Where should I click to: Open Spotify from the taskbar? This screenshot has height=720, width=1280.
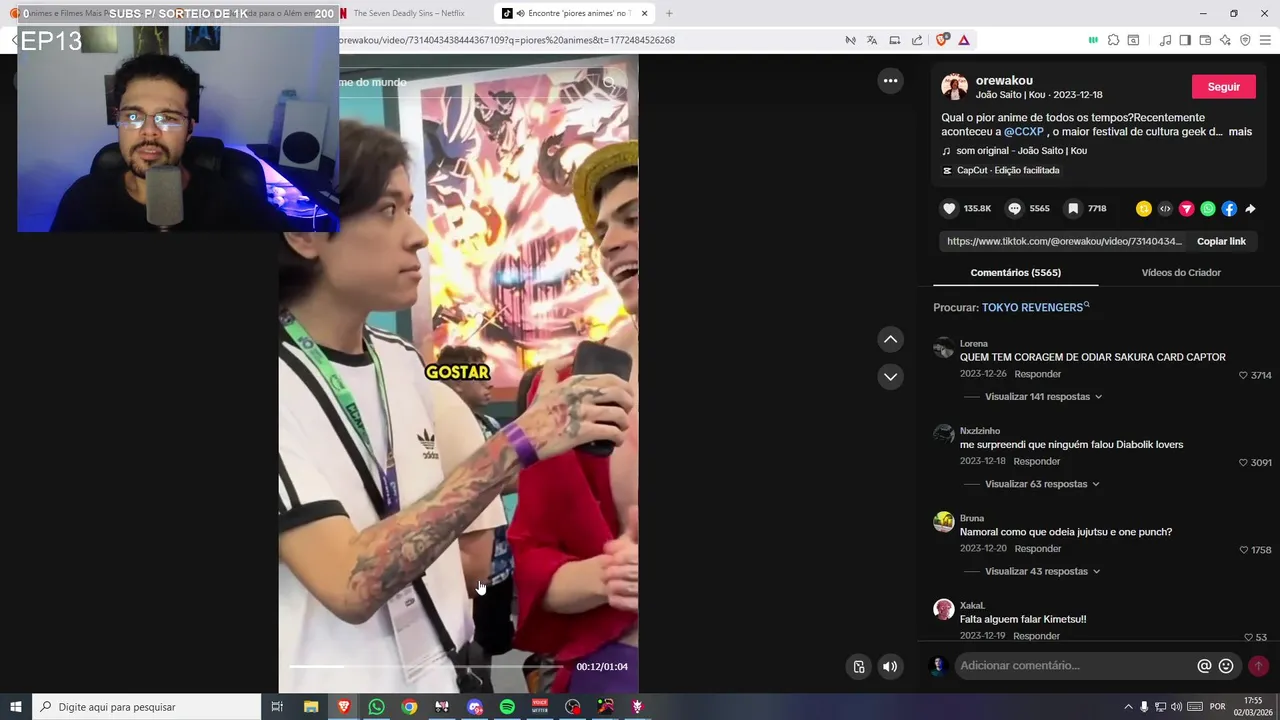coord(507,707)
